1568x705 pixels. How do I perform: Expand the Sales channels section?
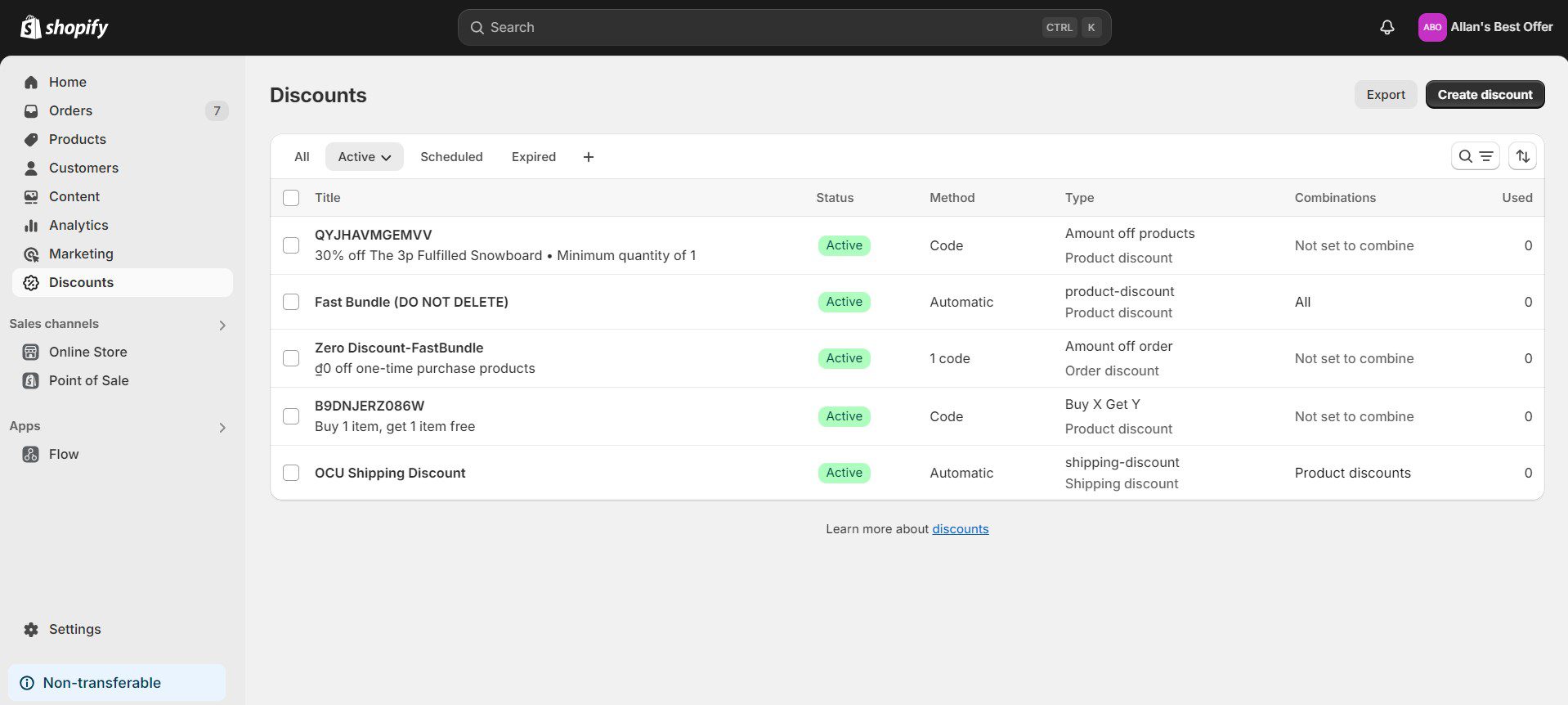click(x=222, y=326)
